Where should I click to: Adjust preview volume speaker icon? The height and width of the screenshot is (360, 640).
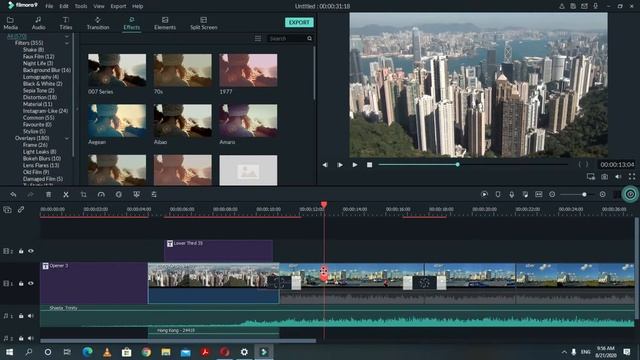click(x=618, y=177)
